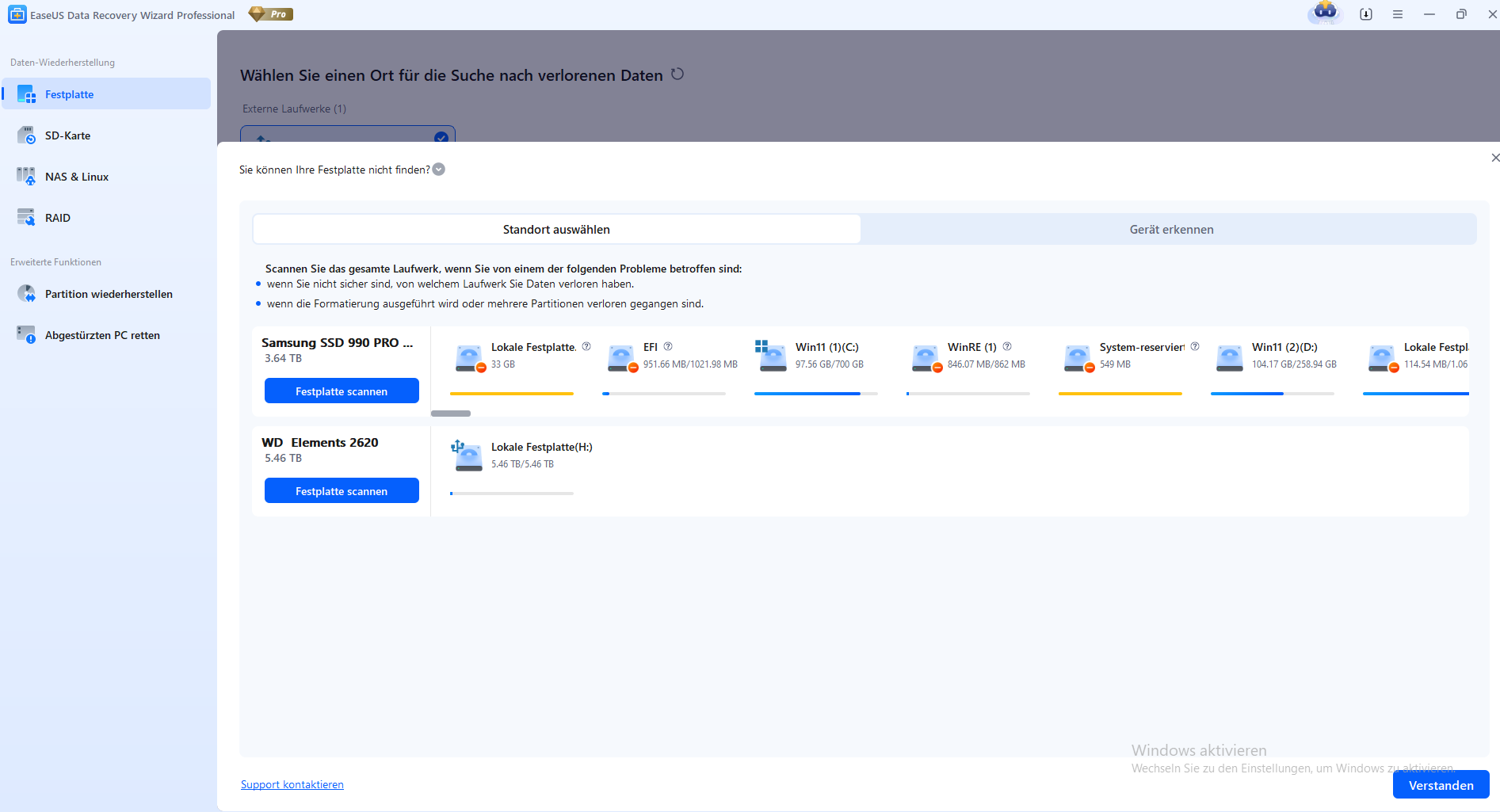The width and height of the screenshot is (1500, 812).
Task: Show help info for System-reserviert
Action: tap(1195, 346)
